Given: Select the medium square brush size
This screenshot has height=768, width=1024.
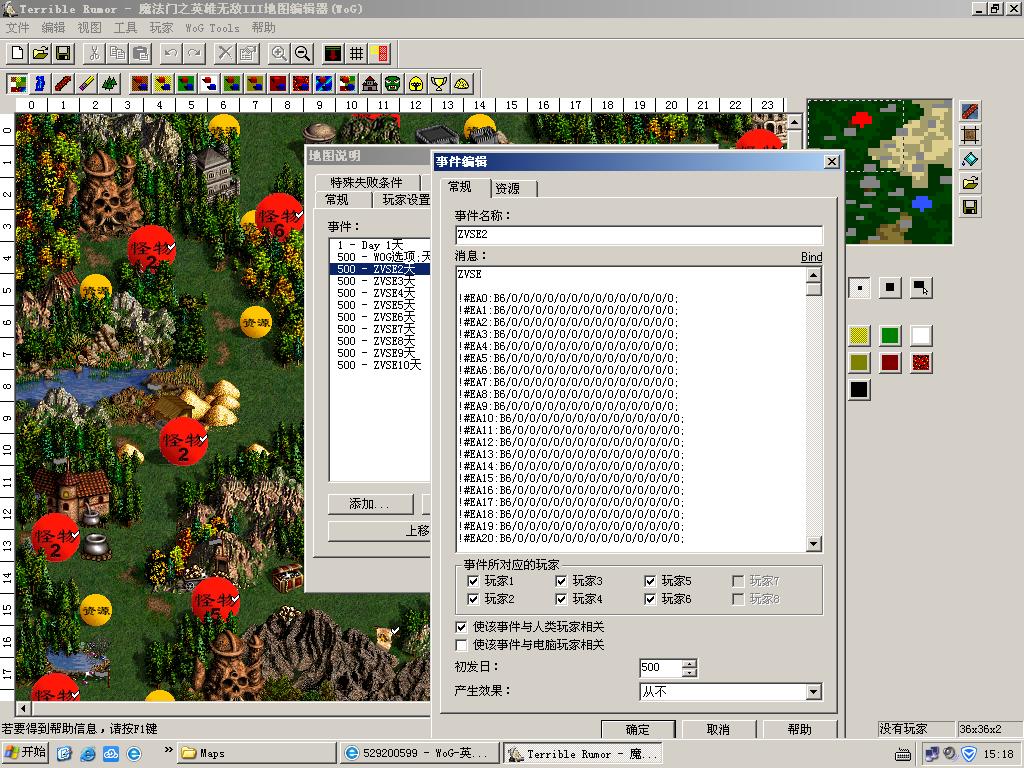Looking at the screenshot, I should click(890, 287).
